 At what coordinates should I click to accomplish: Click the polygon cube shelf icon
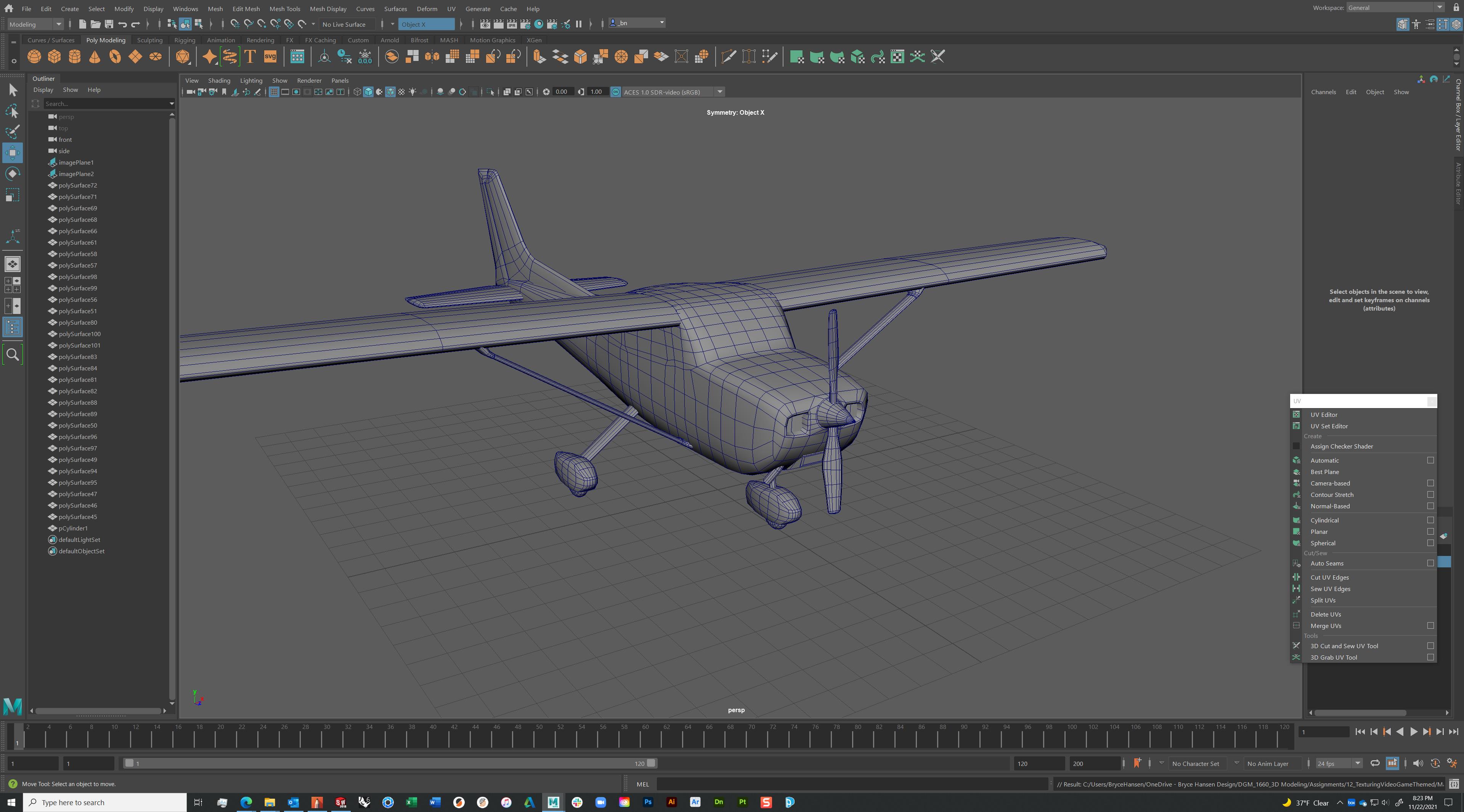point(55,57)
